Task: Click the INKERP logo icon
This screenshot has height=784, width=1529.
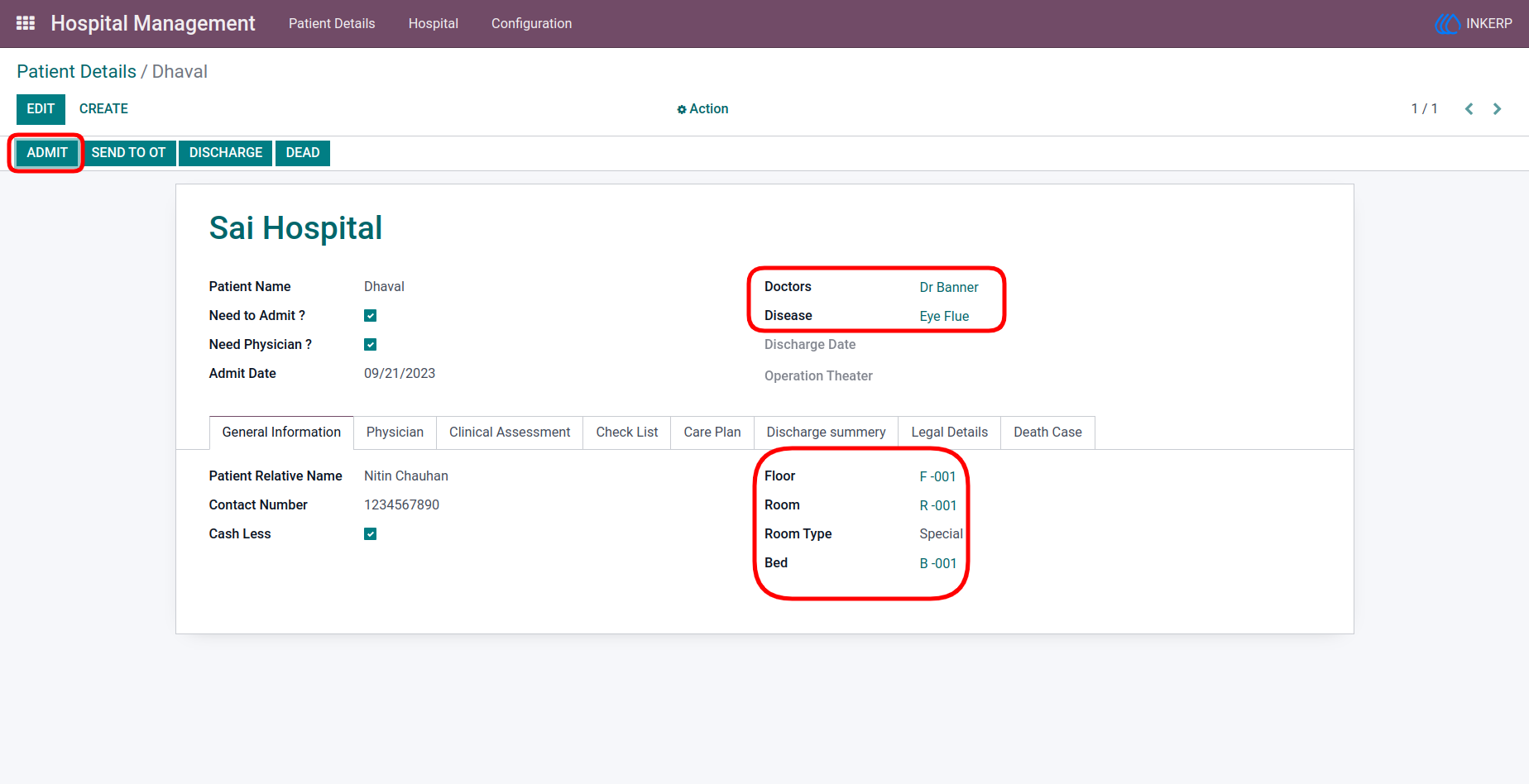Action: pyautogui.click(x=1448, y=24)
